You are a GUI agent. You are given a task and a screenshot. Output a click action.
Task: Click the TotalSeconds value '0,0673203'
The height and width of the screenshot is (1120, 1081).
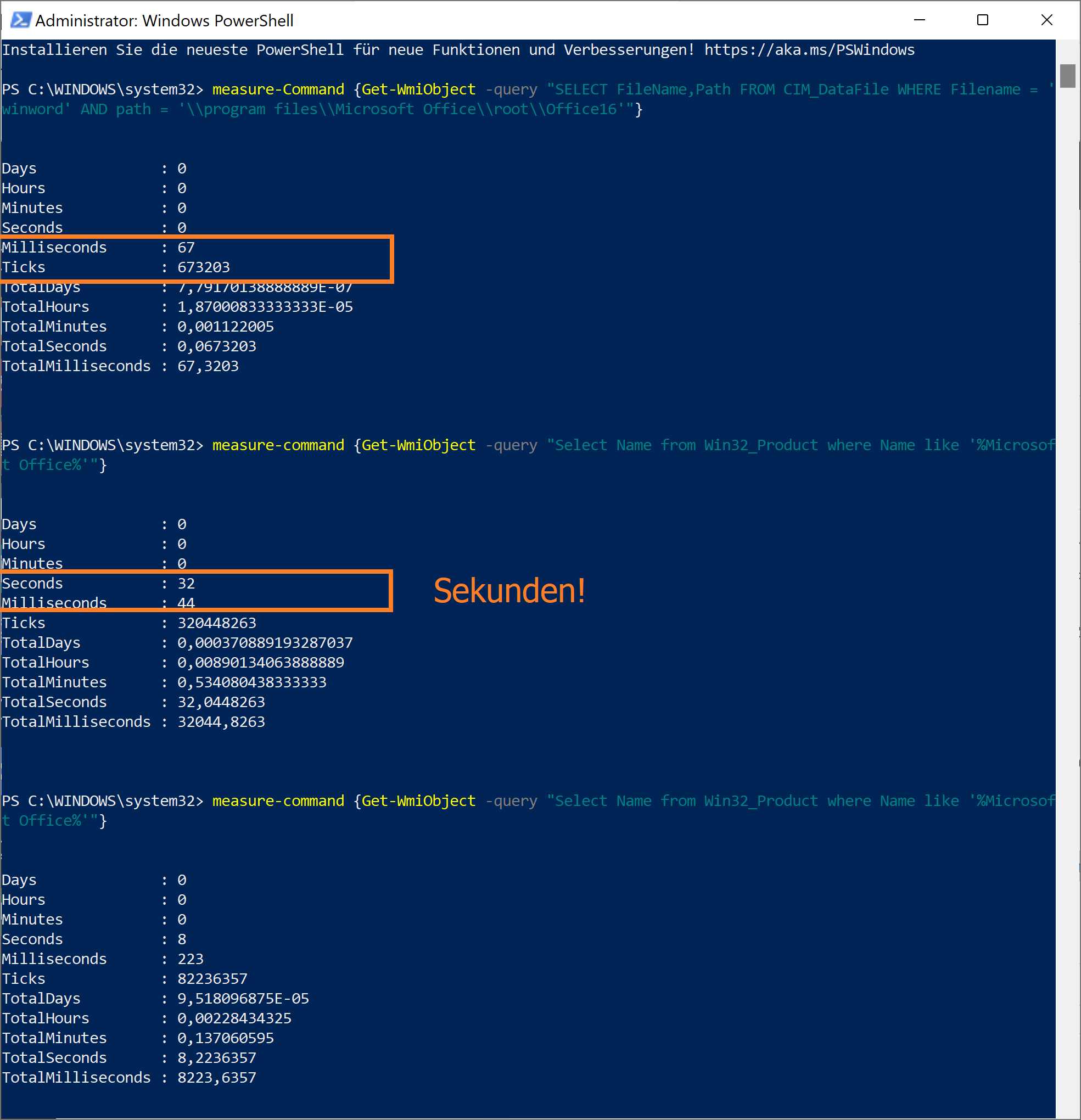click(x=216, y=346)
